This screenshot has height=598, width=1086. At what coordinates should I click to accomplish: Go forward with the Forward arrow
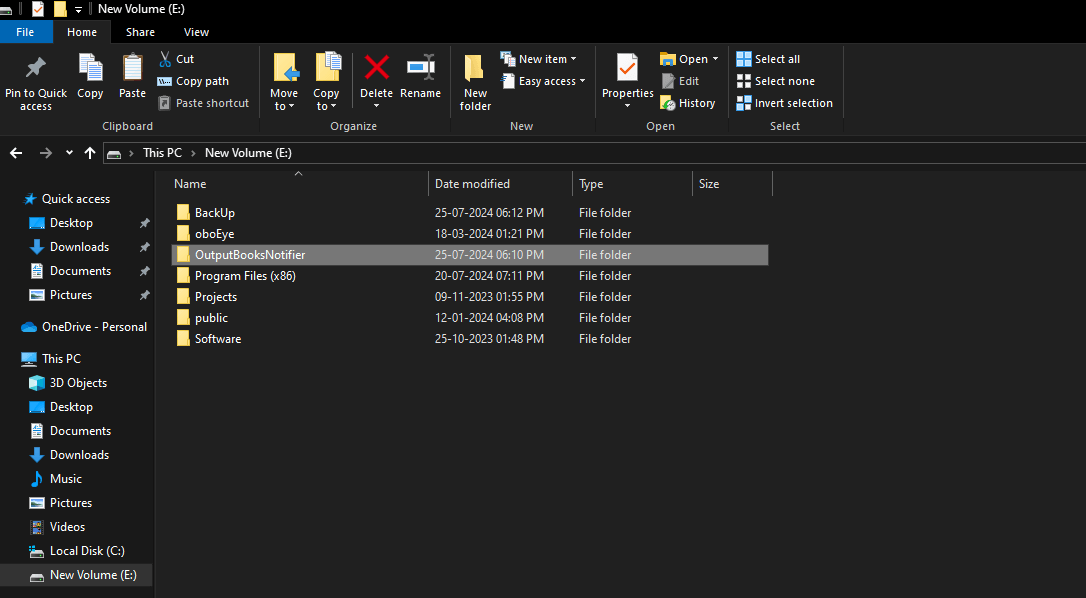tap(46, 153)
